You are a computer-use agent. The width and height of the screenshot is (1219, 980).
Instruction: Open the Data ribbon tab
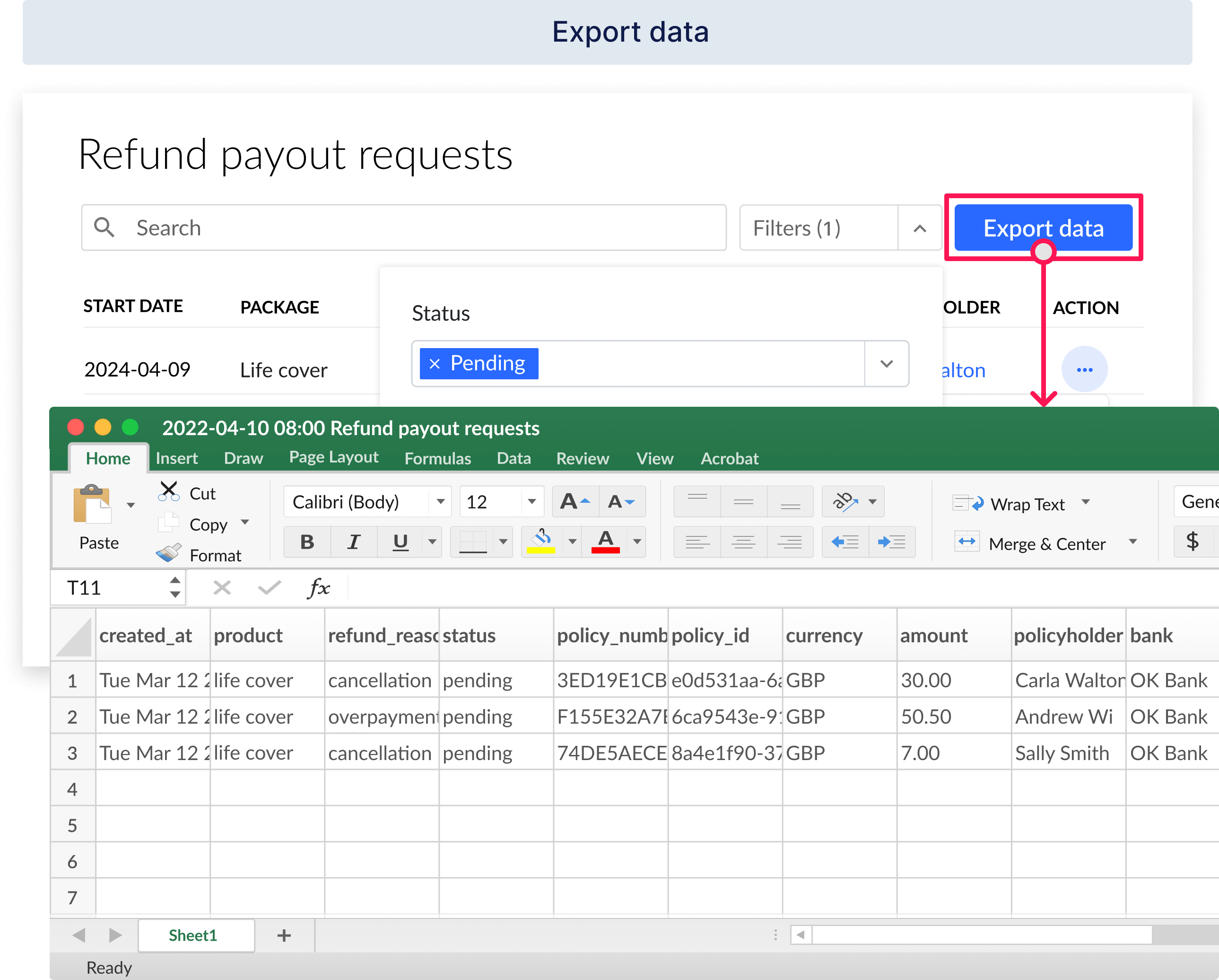tap(514, 458)
